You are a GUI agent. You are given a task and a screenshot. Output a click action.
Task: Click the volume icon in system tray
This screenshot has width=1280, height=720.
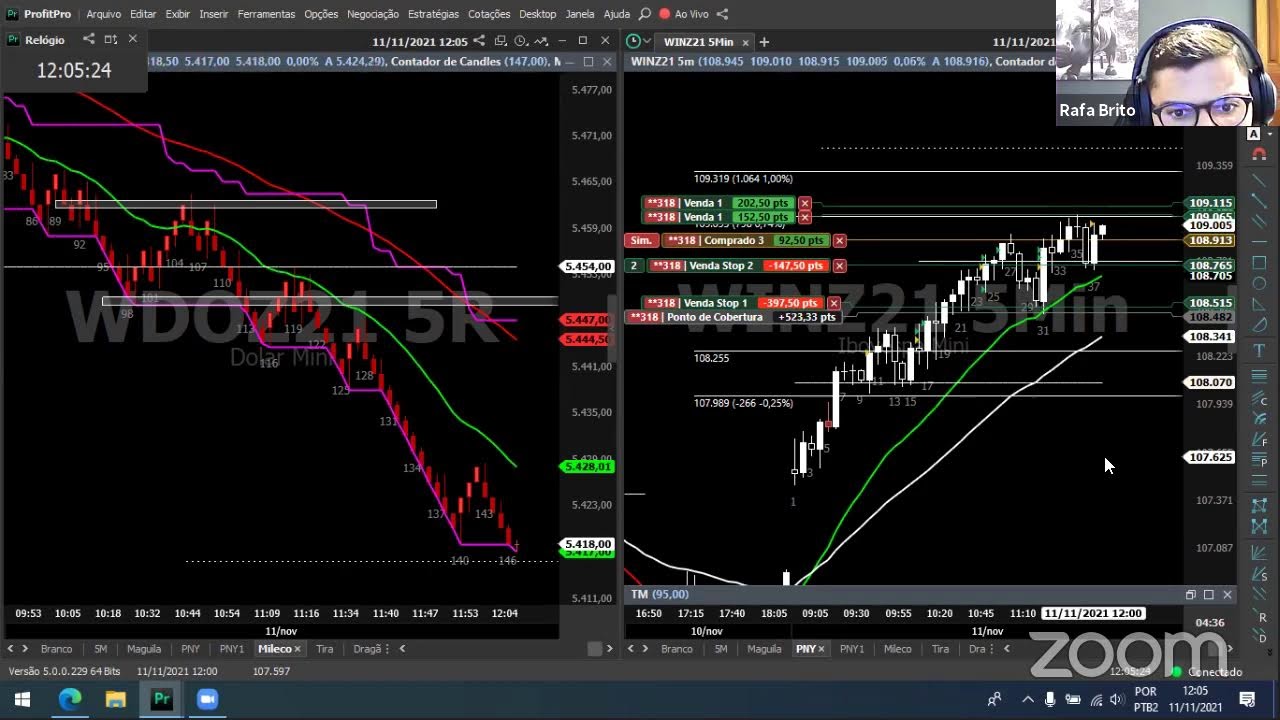point(1116,699)
